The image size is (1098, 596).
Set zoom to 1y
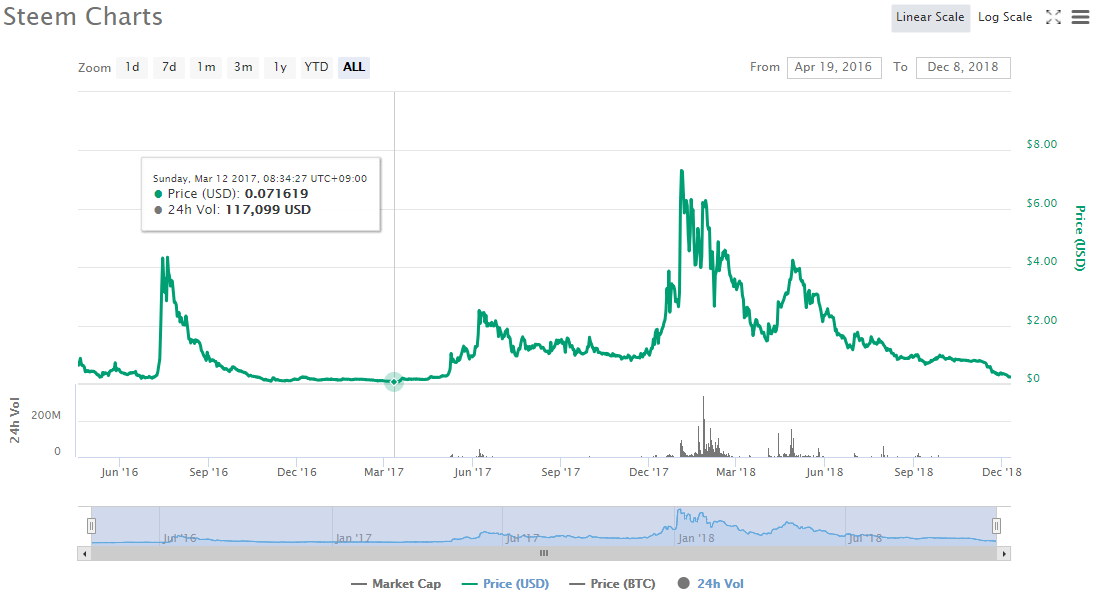click(x=280, y=67)
